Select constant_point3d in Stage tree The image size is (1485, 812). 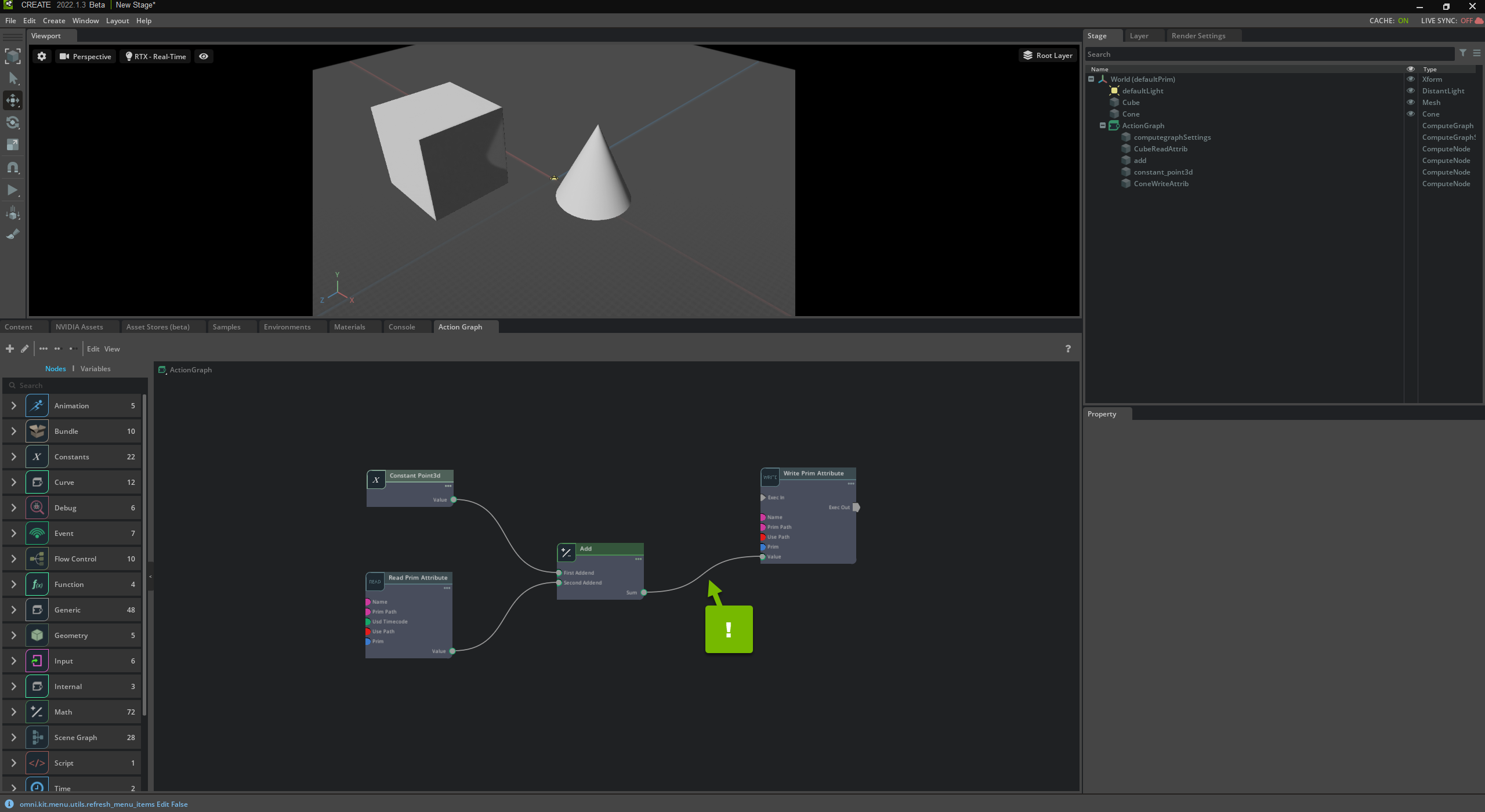[1163, 172]
